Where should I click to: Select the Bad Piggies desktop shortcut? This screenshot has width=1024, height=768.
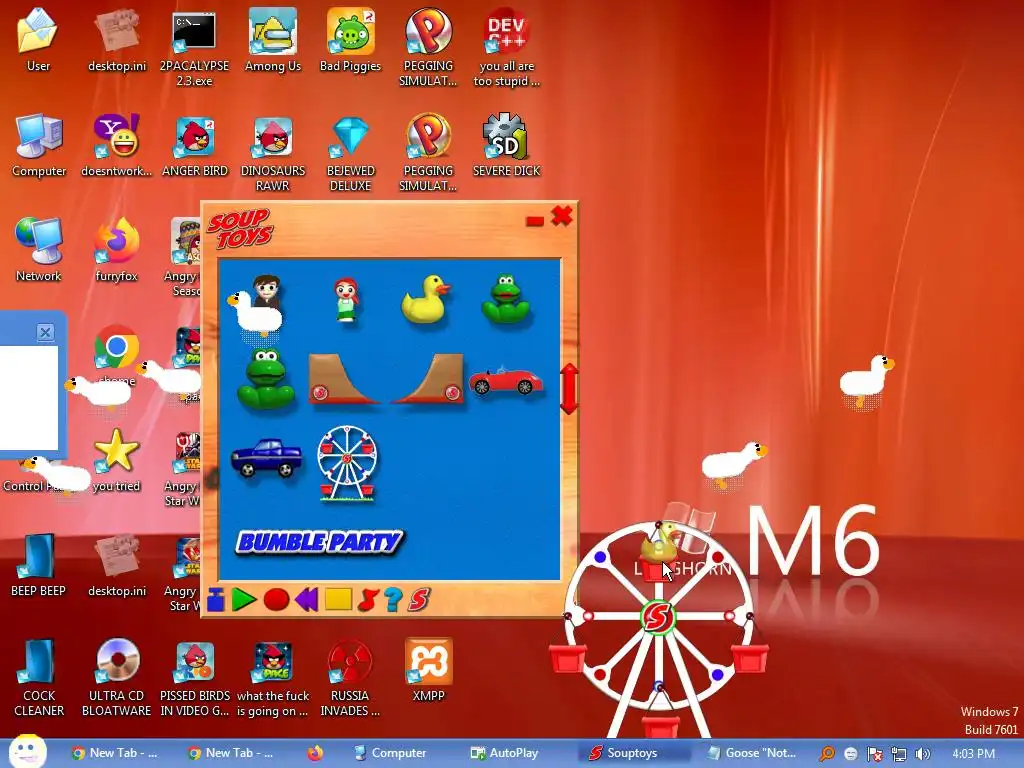pos(350,40)
